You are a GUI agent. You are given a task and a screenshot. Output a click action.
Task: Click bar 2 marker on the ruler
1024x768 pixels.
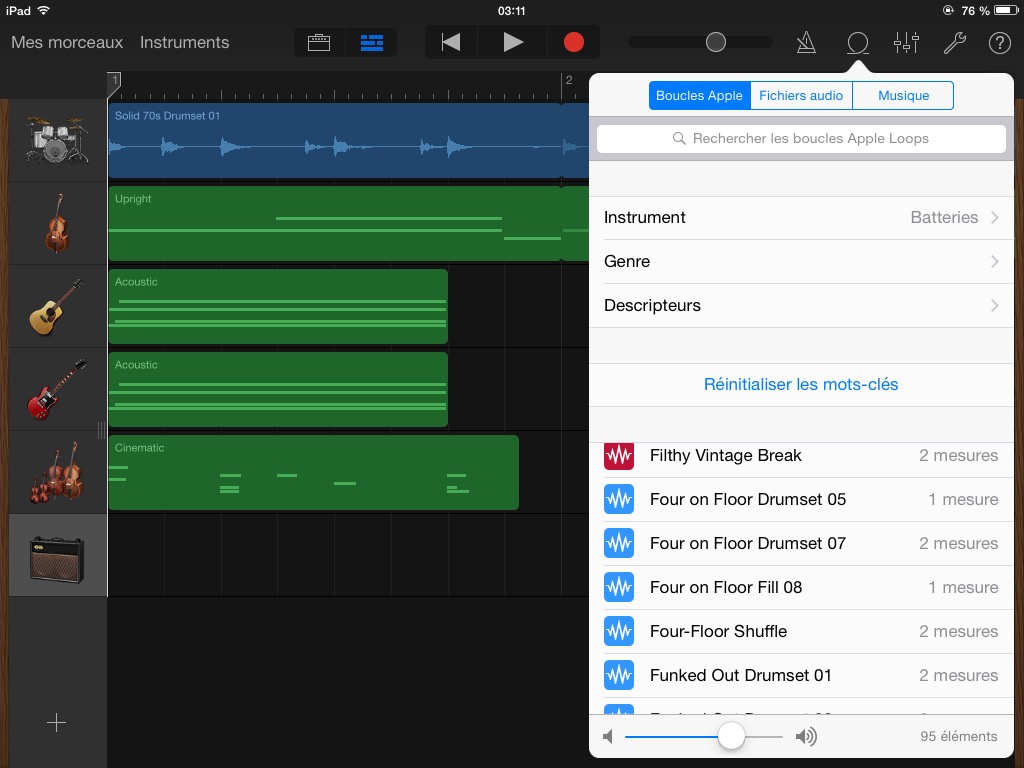(x=569, y=80)
